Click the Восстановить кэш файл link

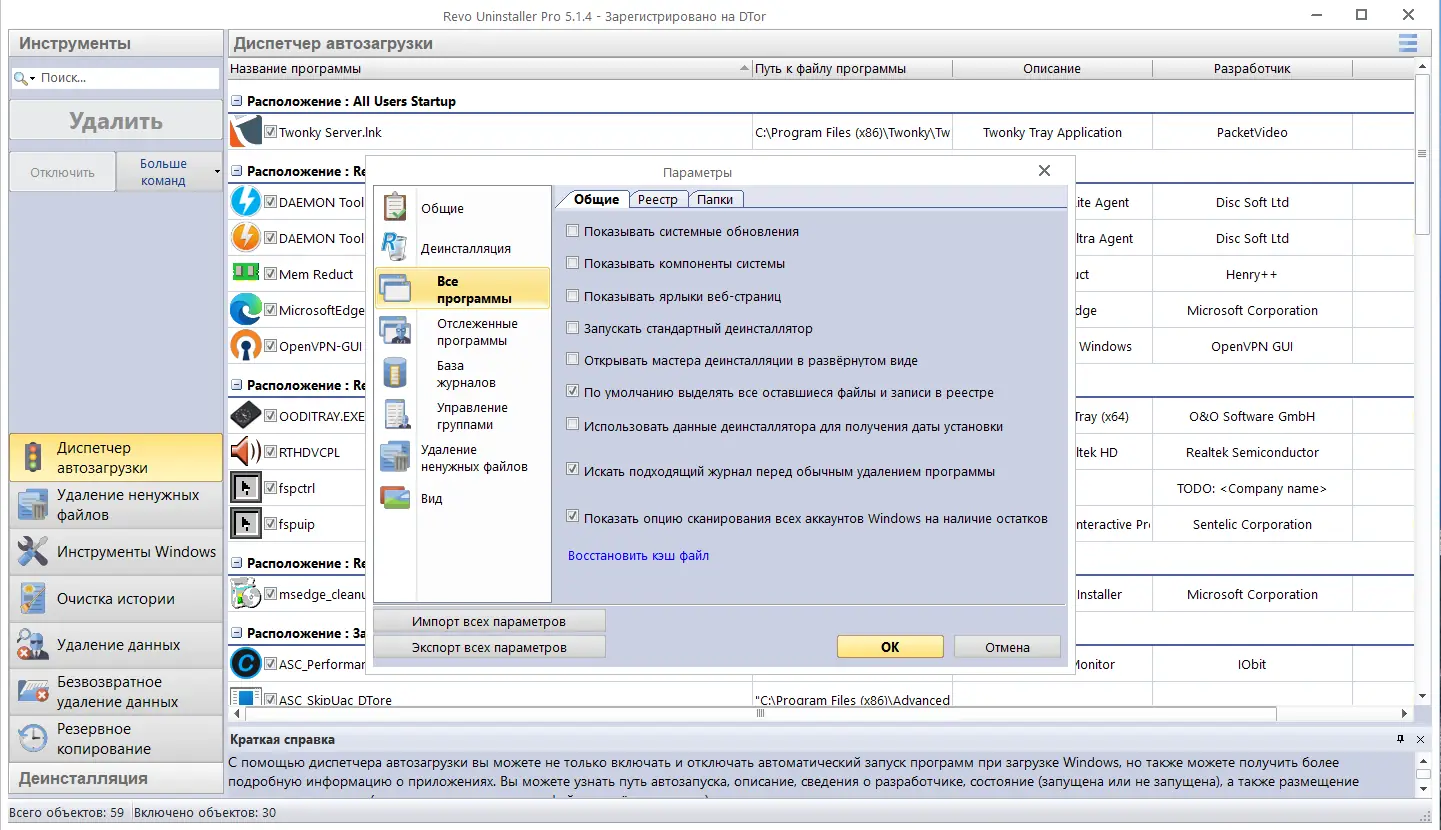(x=638, y=555)
